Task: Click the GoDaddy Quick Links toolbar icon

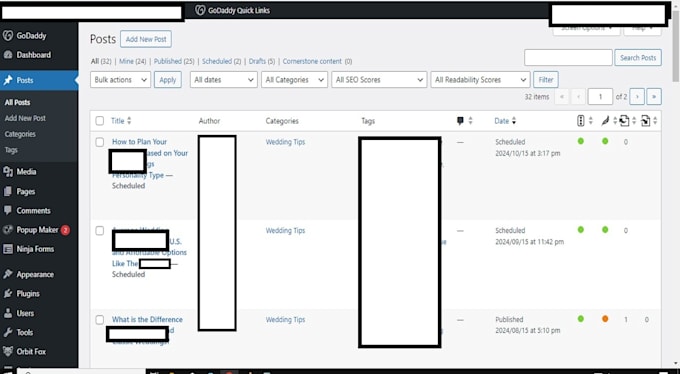Action: [200, 10]
